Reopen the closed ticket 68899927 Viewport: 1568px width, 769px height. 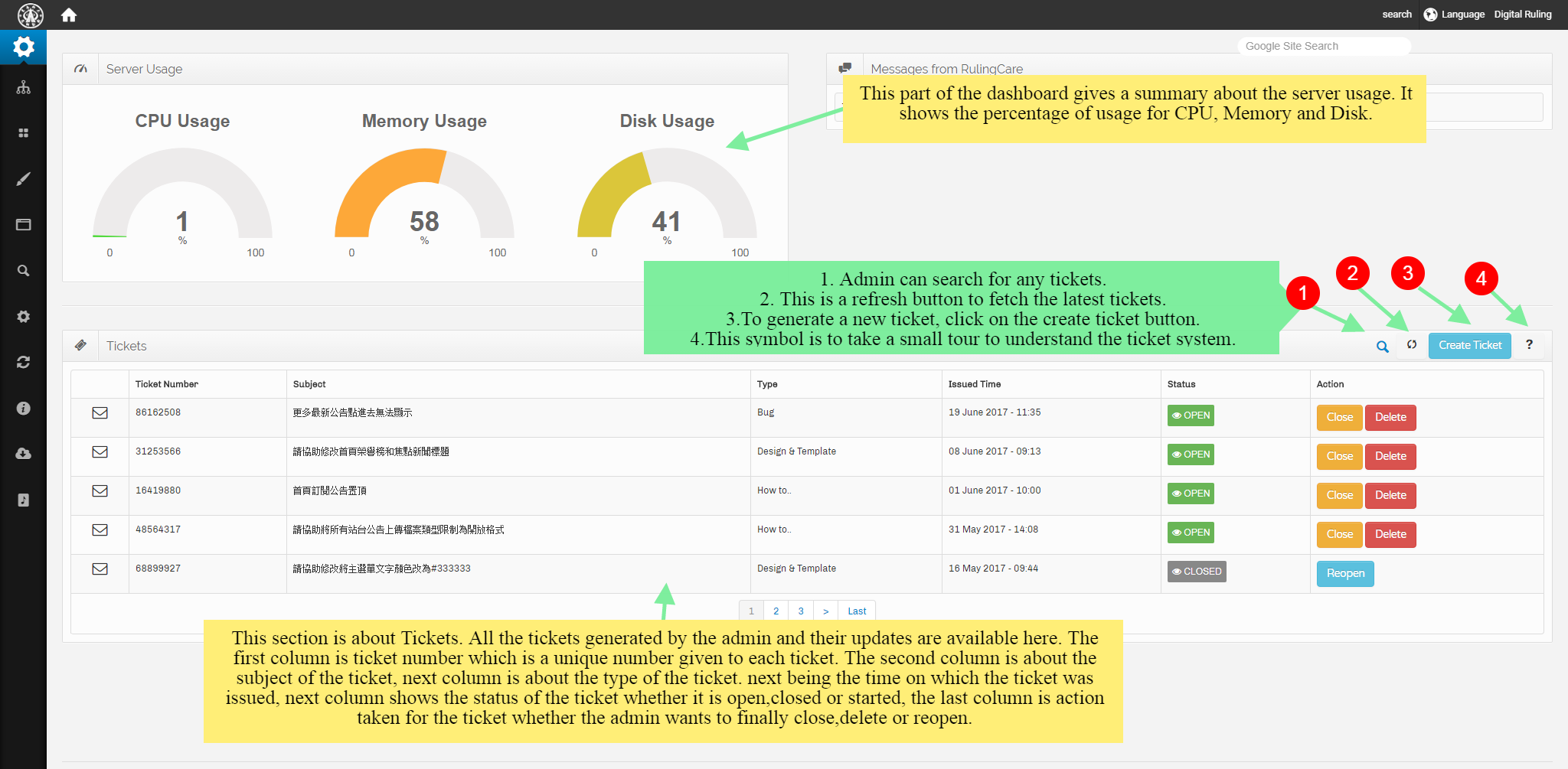coord(1344,574)
